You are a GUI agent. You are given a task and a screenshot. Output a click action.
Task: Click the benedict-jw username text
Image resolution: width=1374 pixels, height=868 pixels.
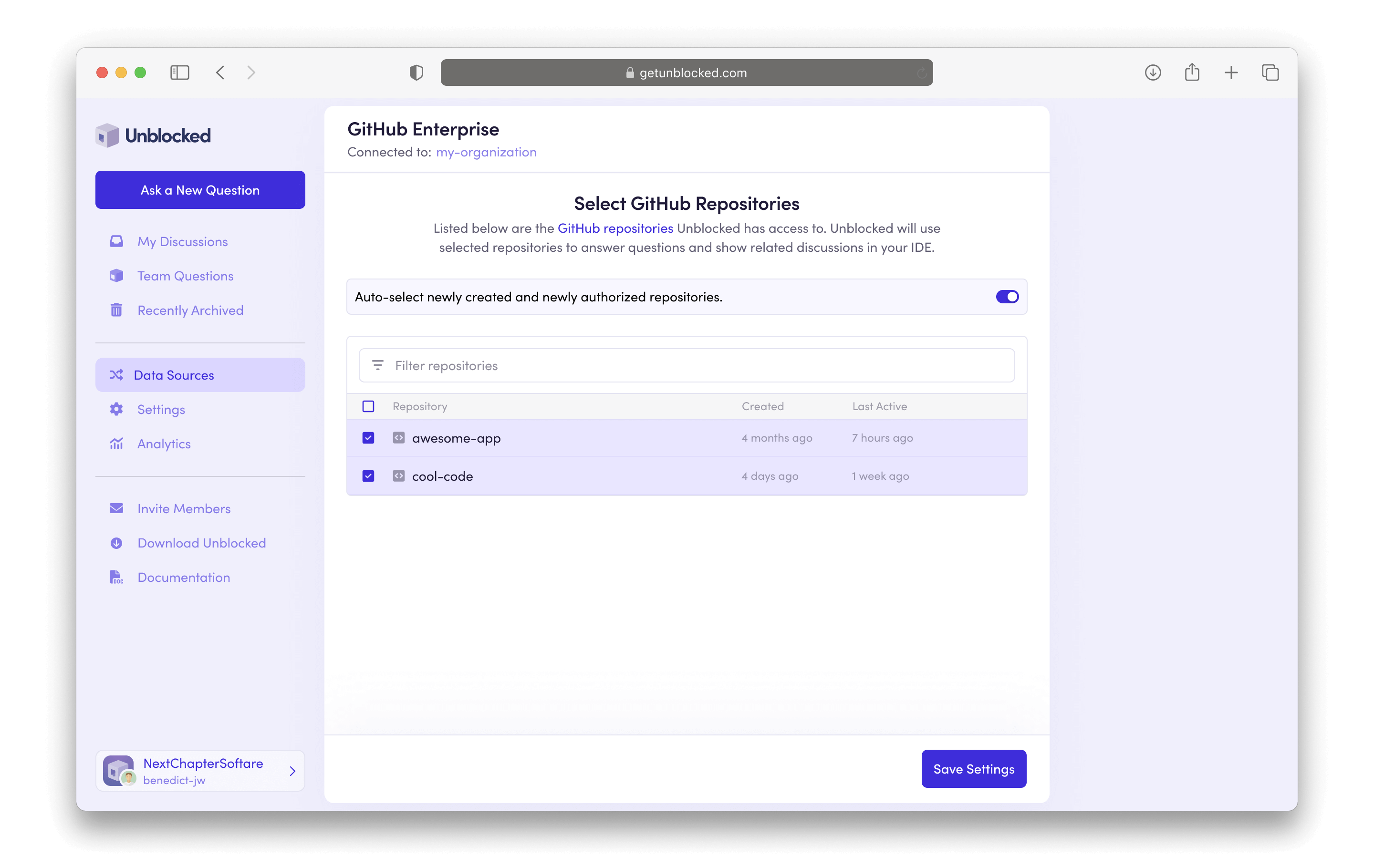[x=174, y=780]
